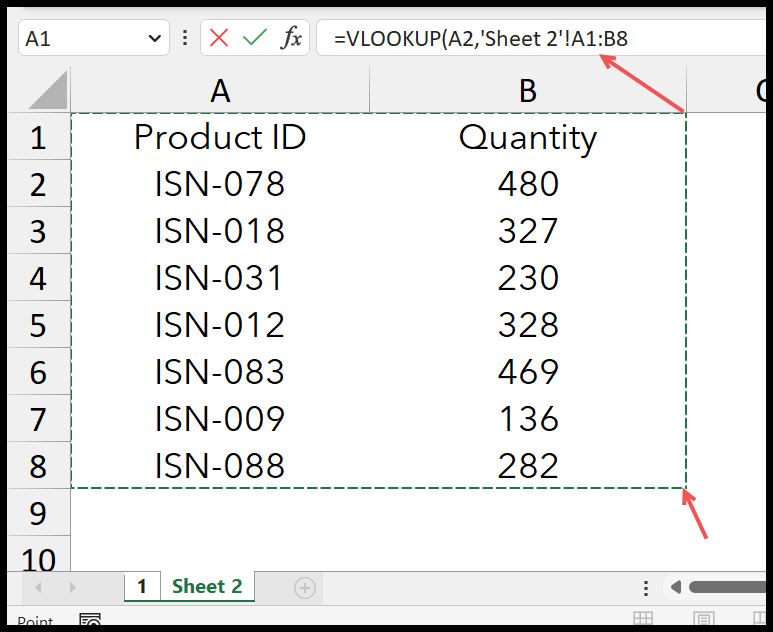
Task: Select row 9 header
Action: click(x=38, y=512)
